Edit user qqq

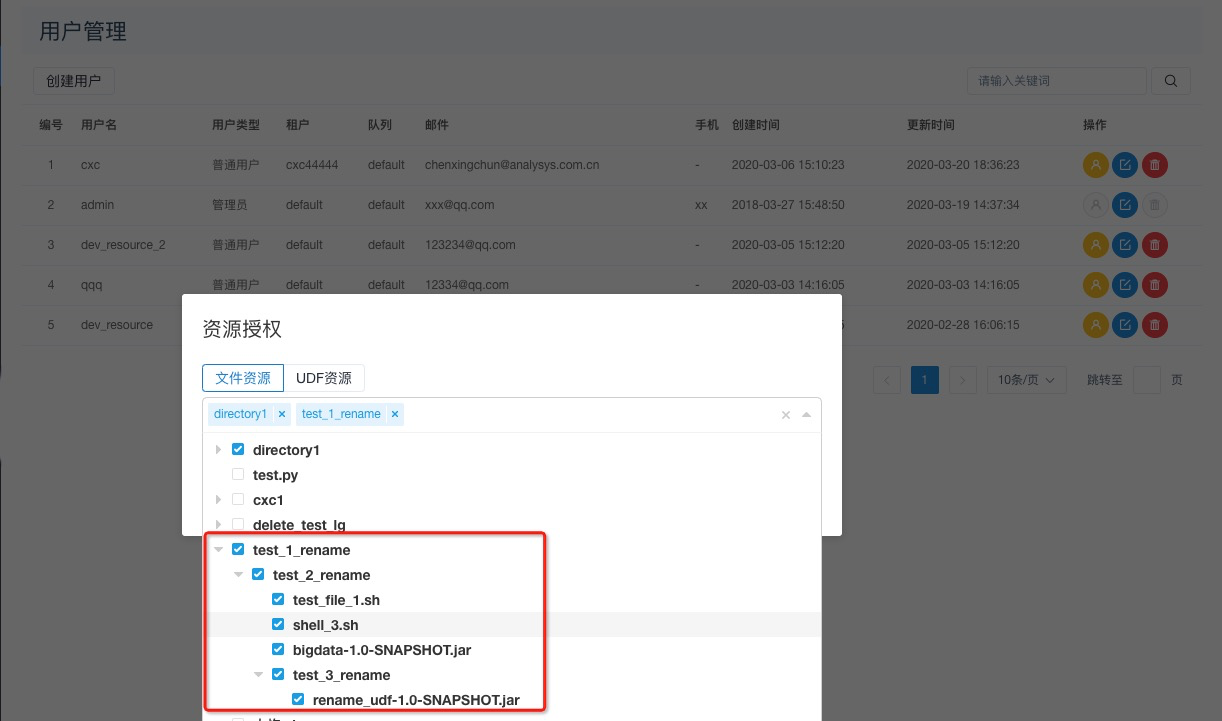pyautogui.click(x=1125, y=285)
